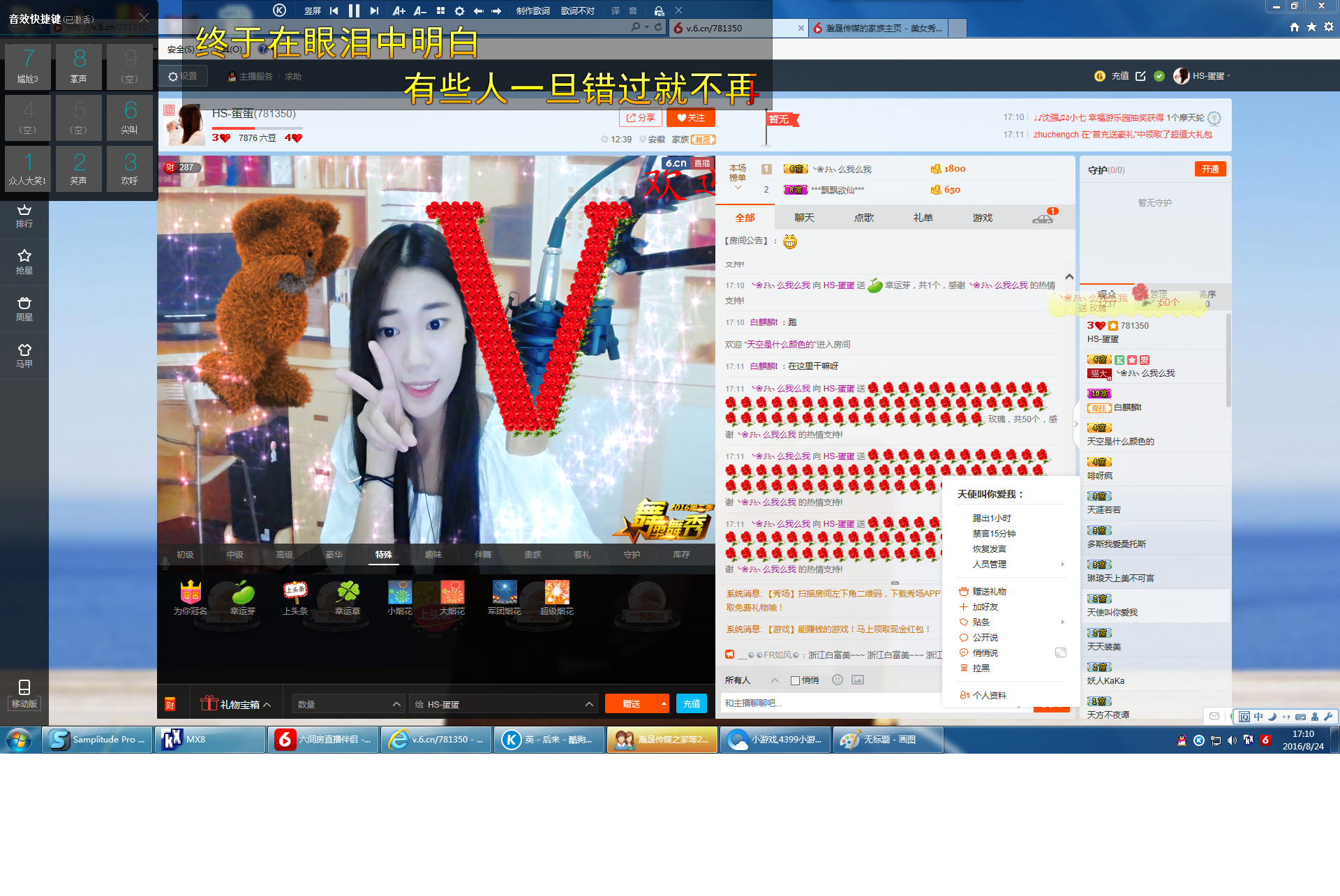Open the 排行 ranking sidebar icon
This screenshot has height=896, width=1340.
tap(24, 216)
